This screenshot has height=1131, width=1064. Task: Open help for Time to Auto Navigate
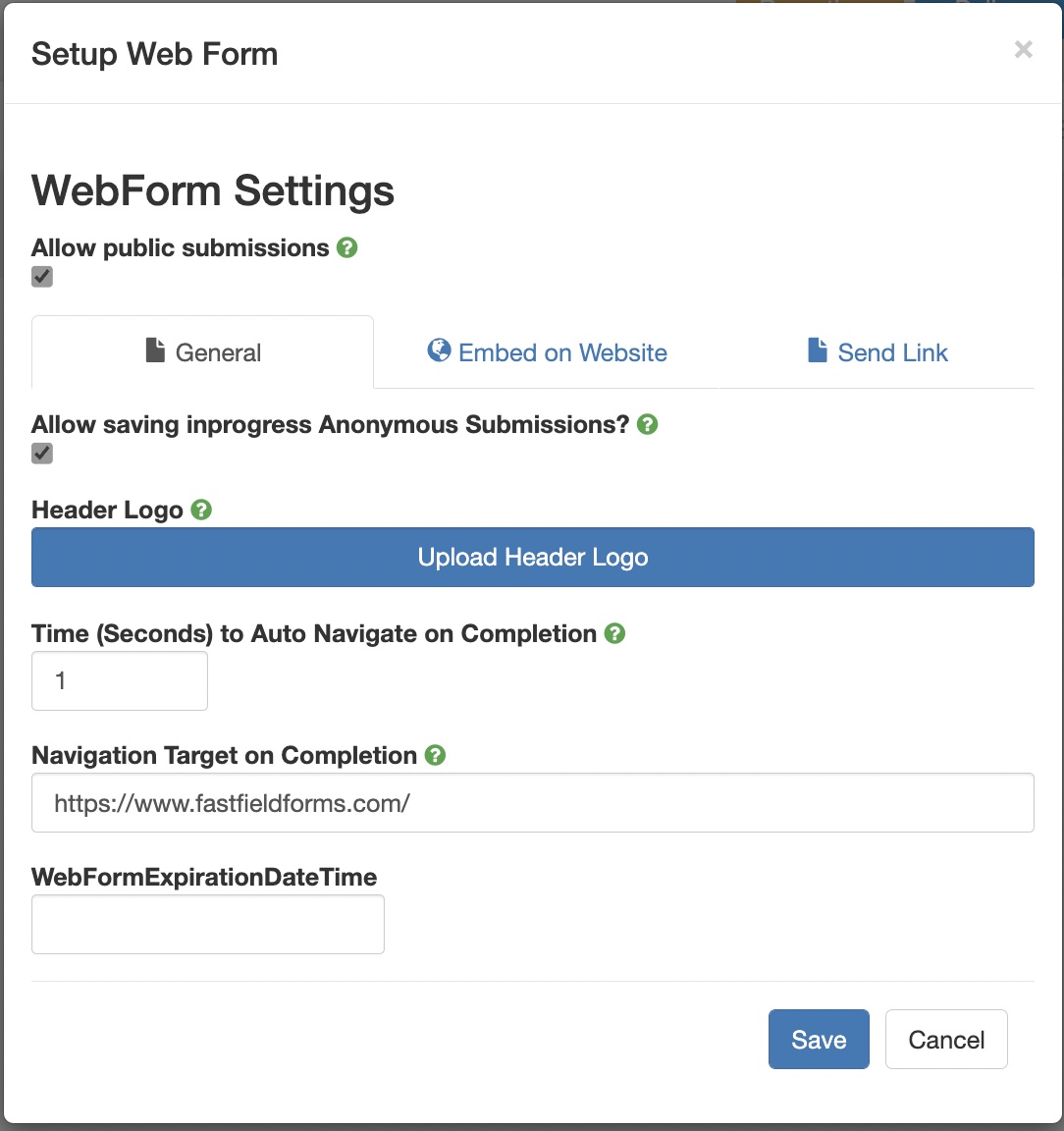(x=614, y=633)
